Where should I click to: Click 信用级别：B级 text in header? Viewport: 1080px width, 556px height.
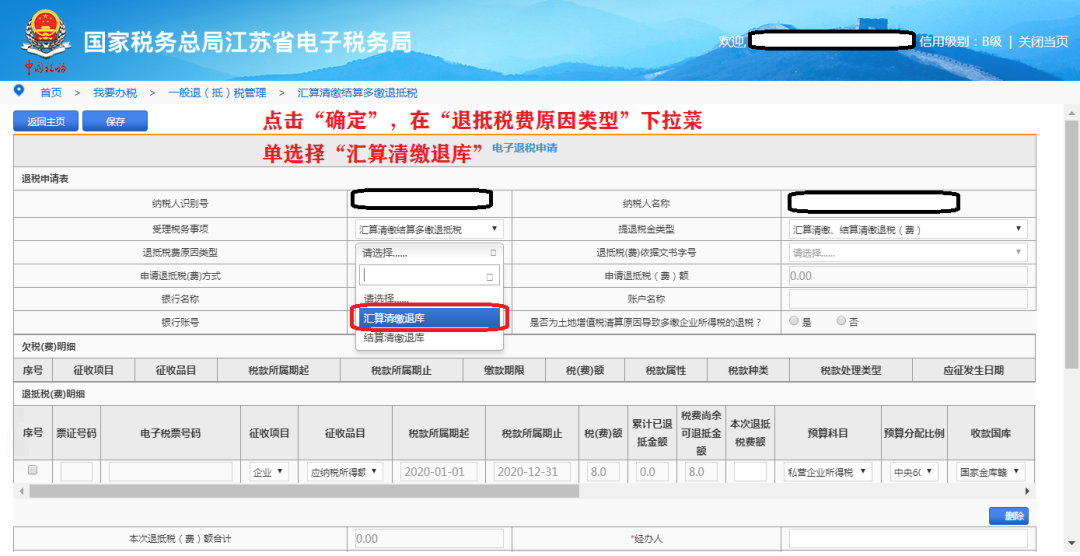[x=960, y=41]
